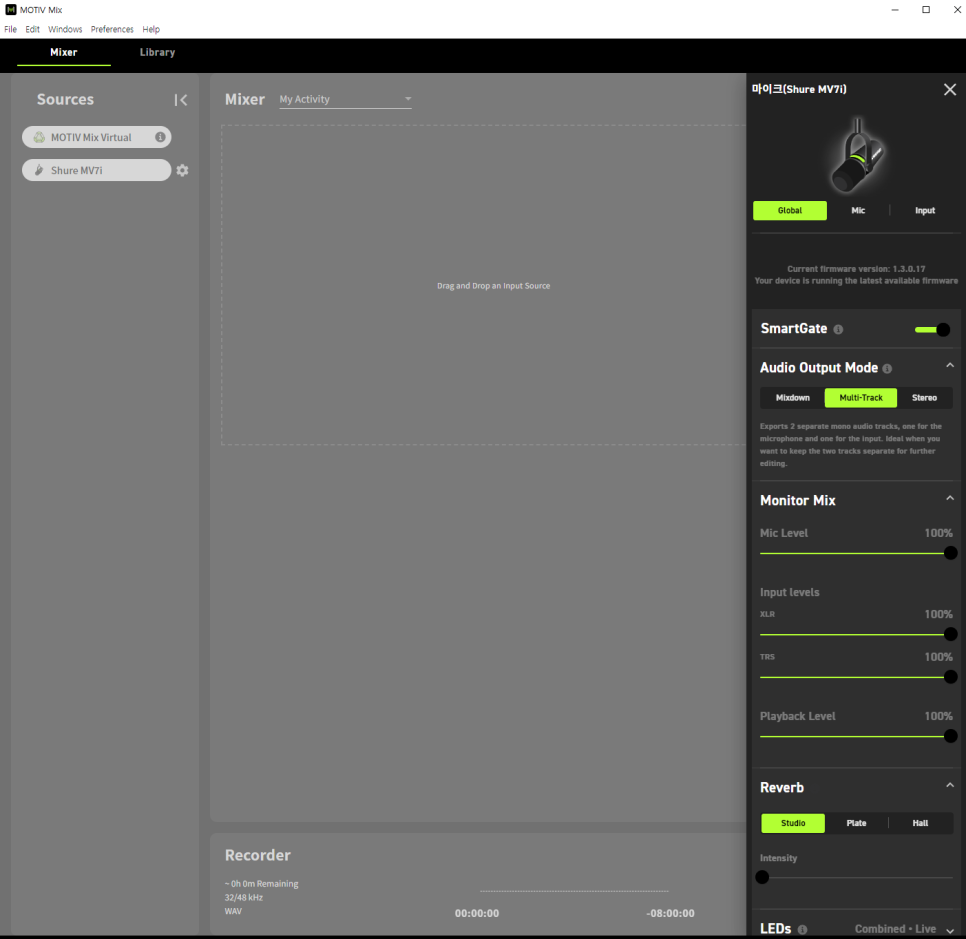Viewport: 966px width, 939px height.
Task: Collapse the Monitor Mix section
Action: point(950,498)
